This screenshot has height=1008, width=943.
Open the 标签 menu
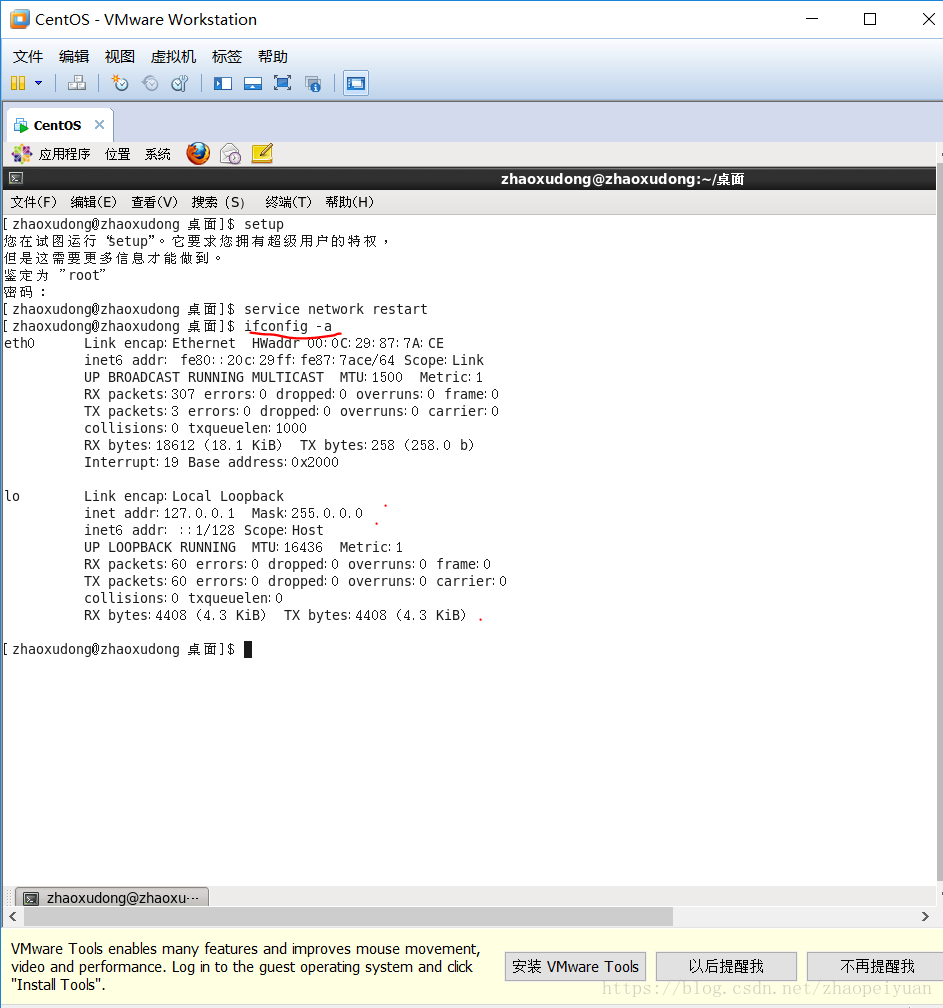coord(227,57)
